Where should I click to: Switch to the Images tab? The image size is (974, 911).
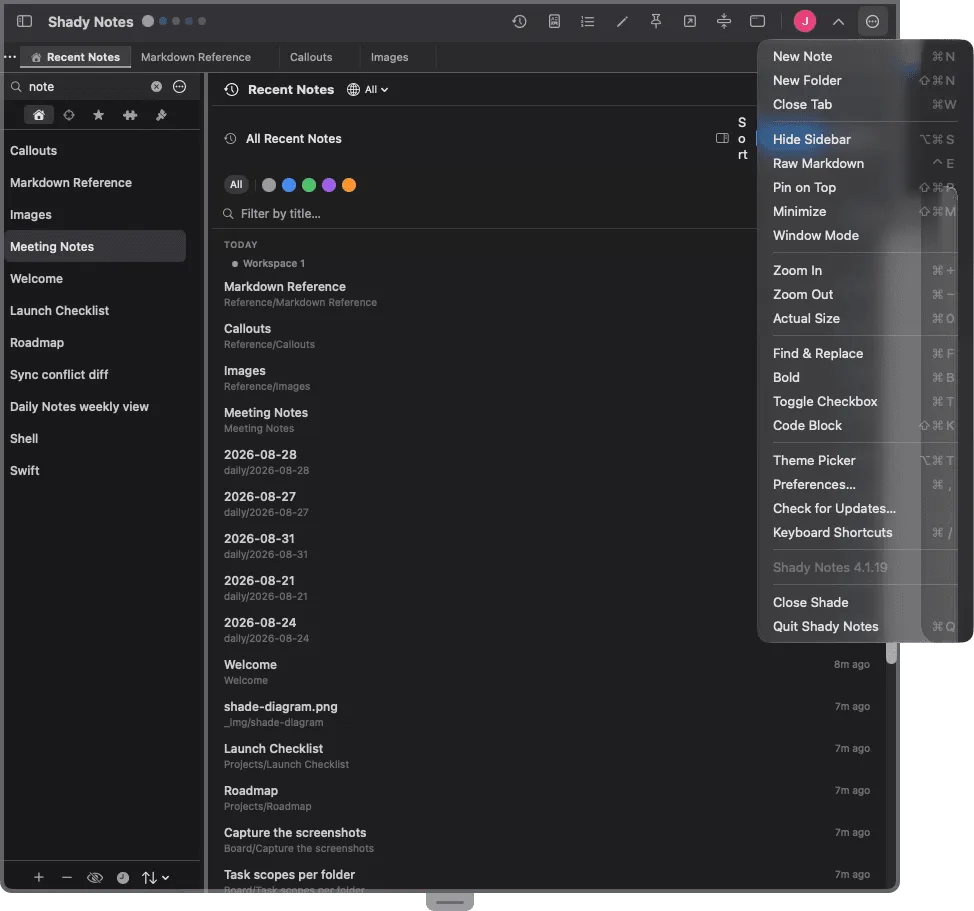pyautogui.click(x=389, y=57)
